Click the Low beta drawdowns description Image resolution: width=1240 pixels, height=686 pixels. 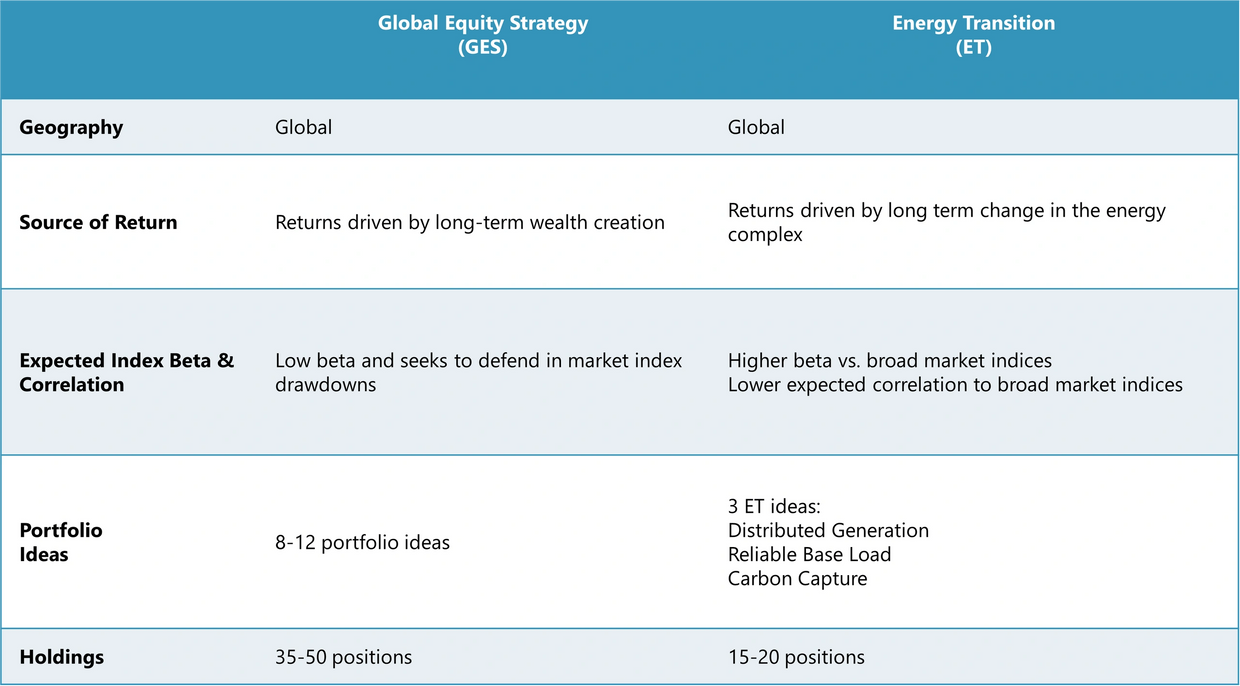478,372
